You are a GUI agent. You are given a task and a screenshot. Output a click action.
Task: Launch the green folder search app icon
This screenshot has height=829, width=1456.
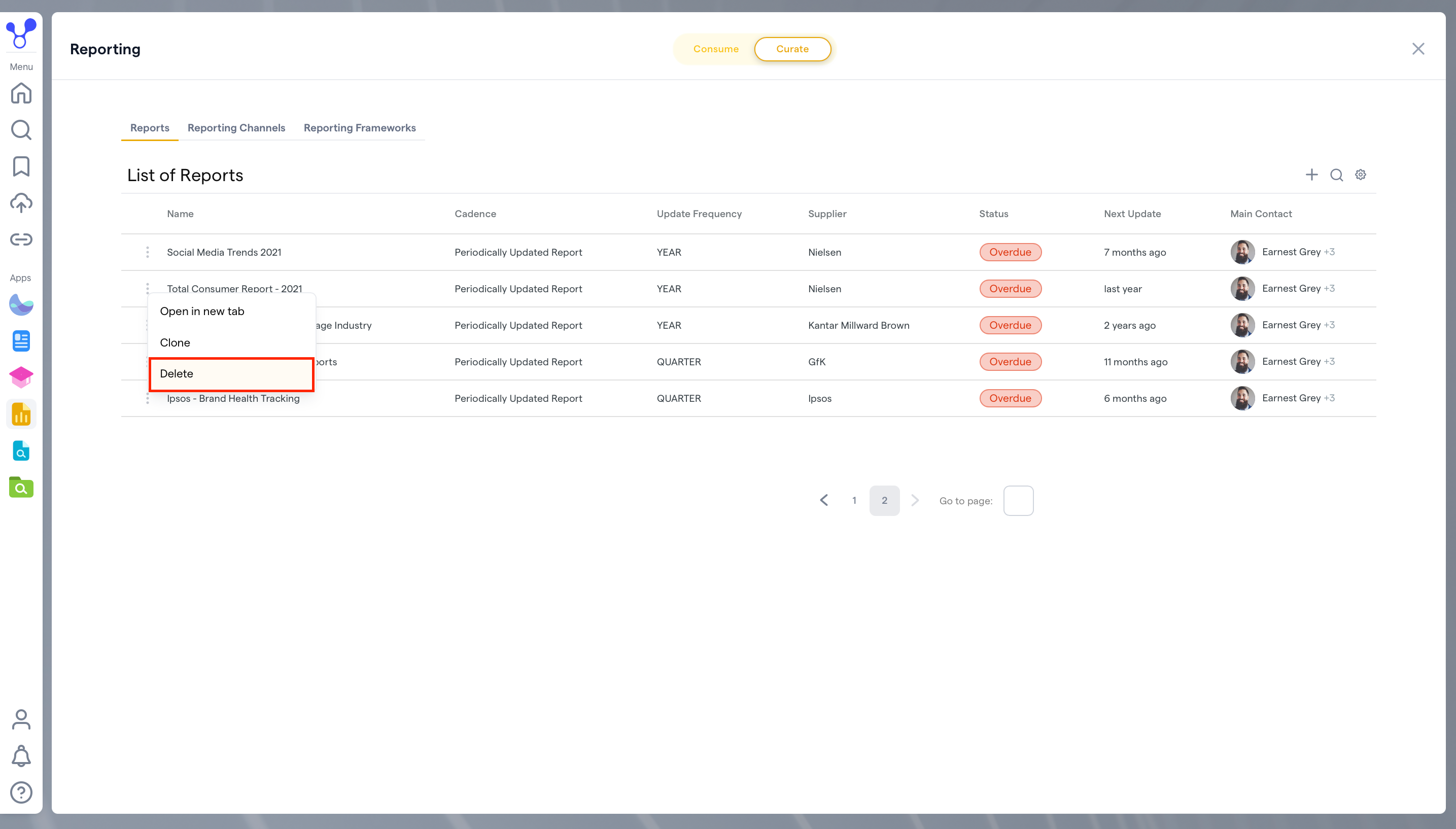[21, 487]
